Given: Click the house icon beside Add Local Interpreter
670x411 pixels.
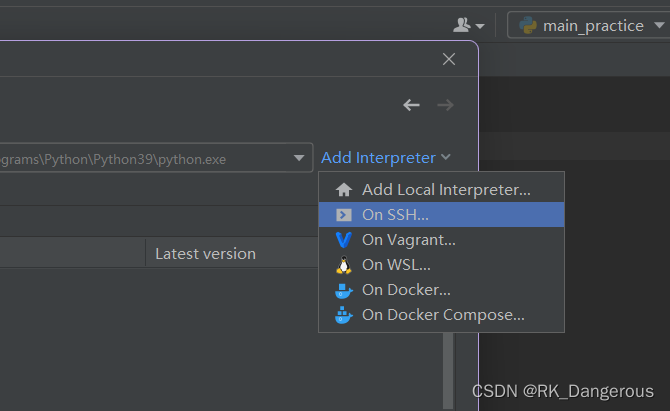Looking at the screenshot, I should click(344, 190).
